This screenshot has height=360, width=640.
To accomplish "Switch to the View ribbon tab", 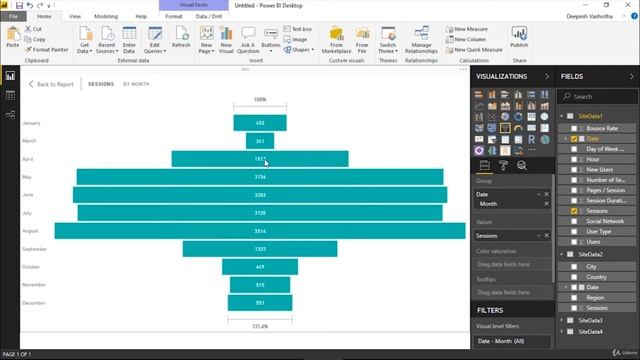I will (75, 16).
